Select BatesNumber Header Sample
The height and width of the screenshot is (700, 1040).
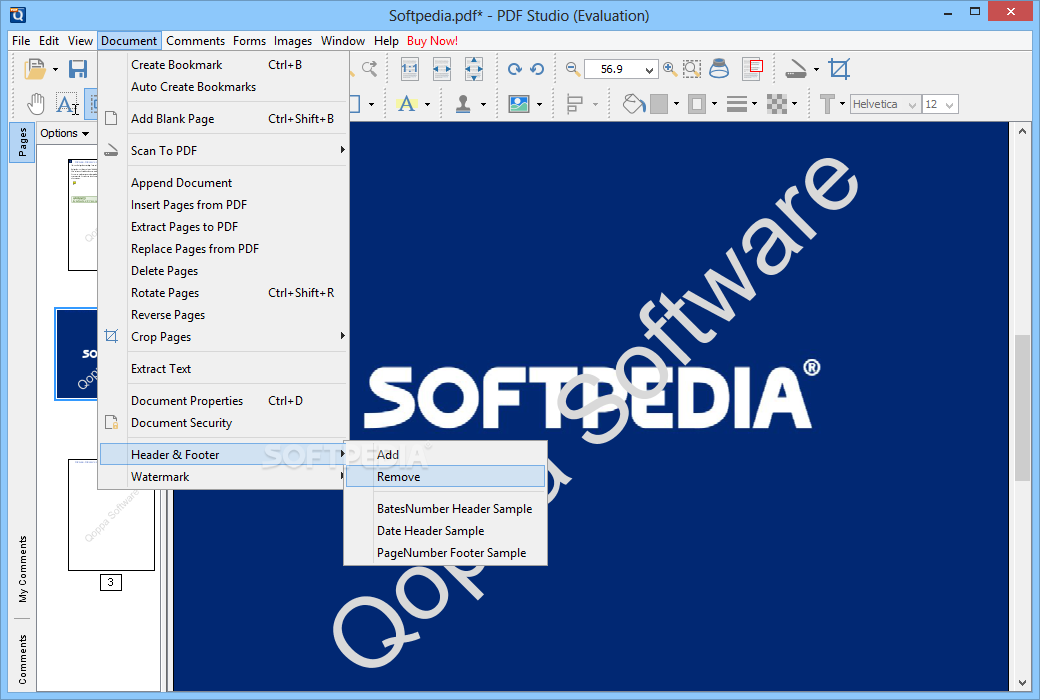coord(445,509)
